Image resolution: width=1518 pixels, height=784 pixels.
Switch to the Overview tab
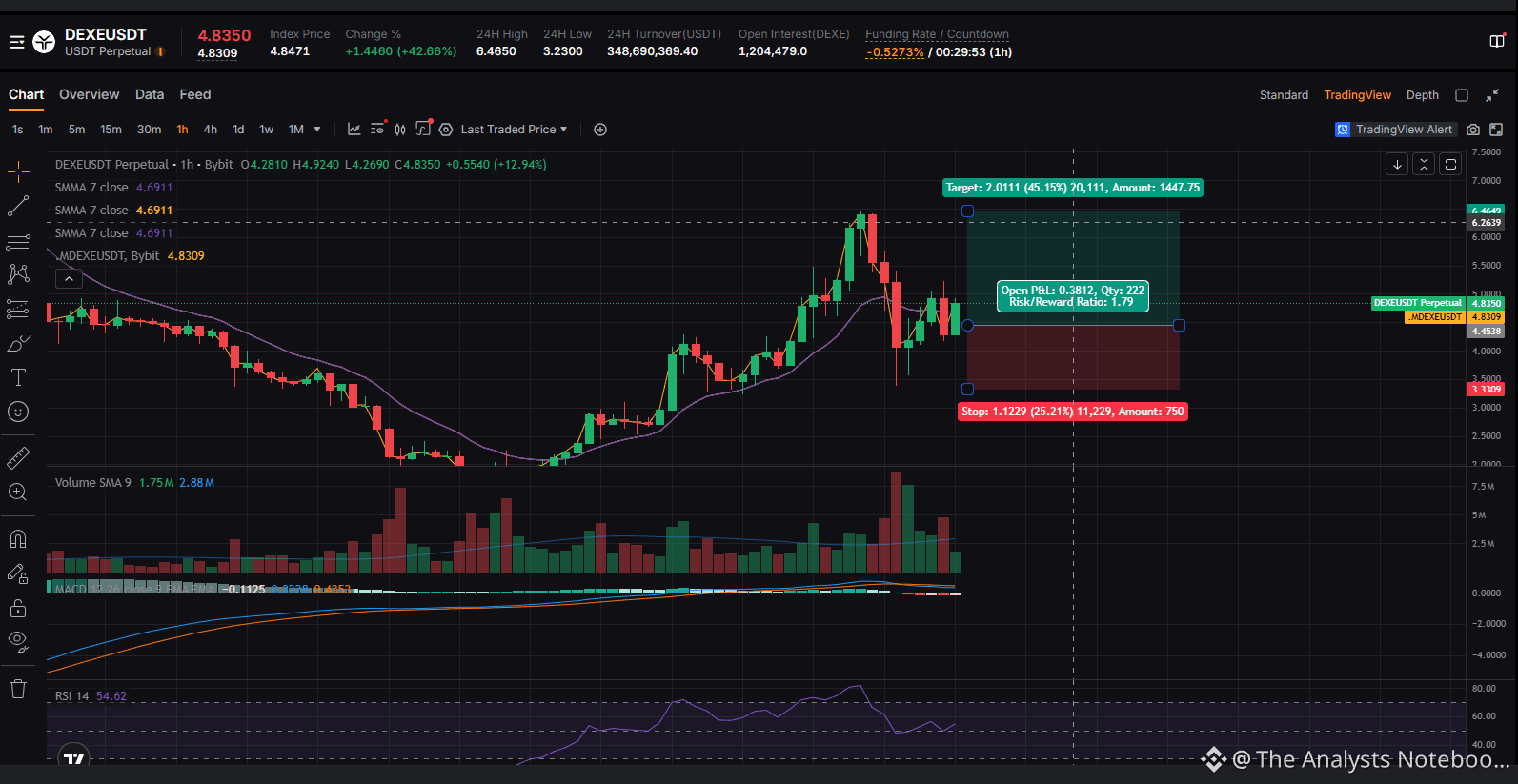[90, 94]
